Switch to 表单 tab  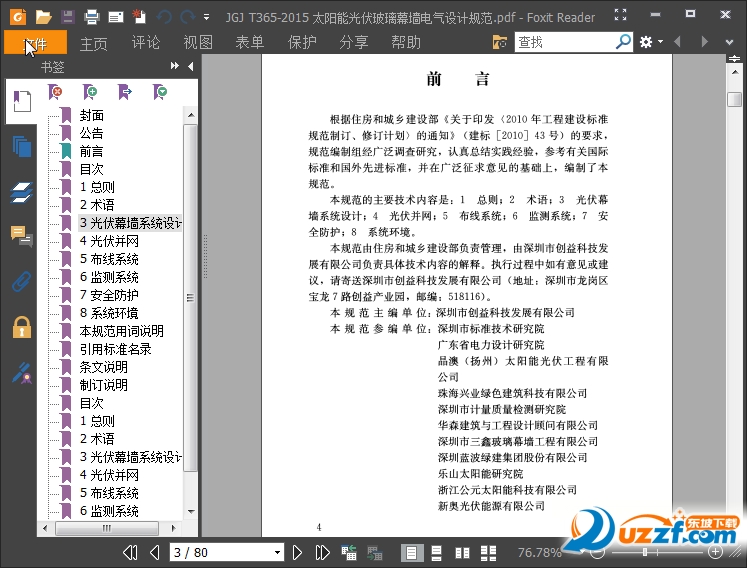pos(249,42)
